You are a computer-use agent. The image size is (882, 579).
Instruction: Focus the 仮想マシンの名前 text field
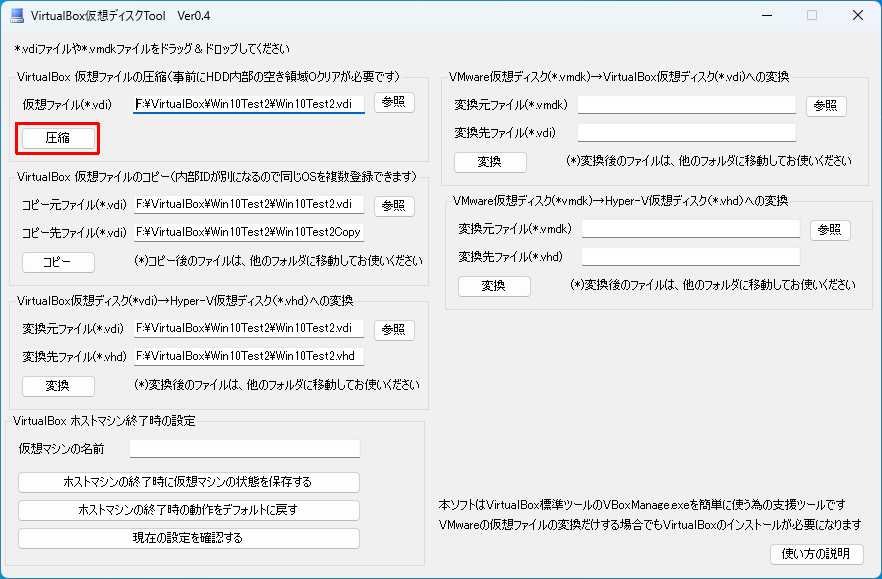[x=245, y=448]
